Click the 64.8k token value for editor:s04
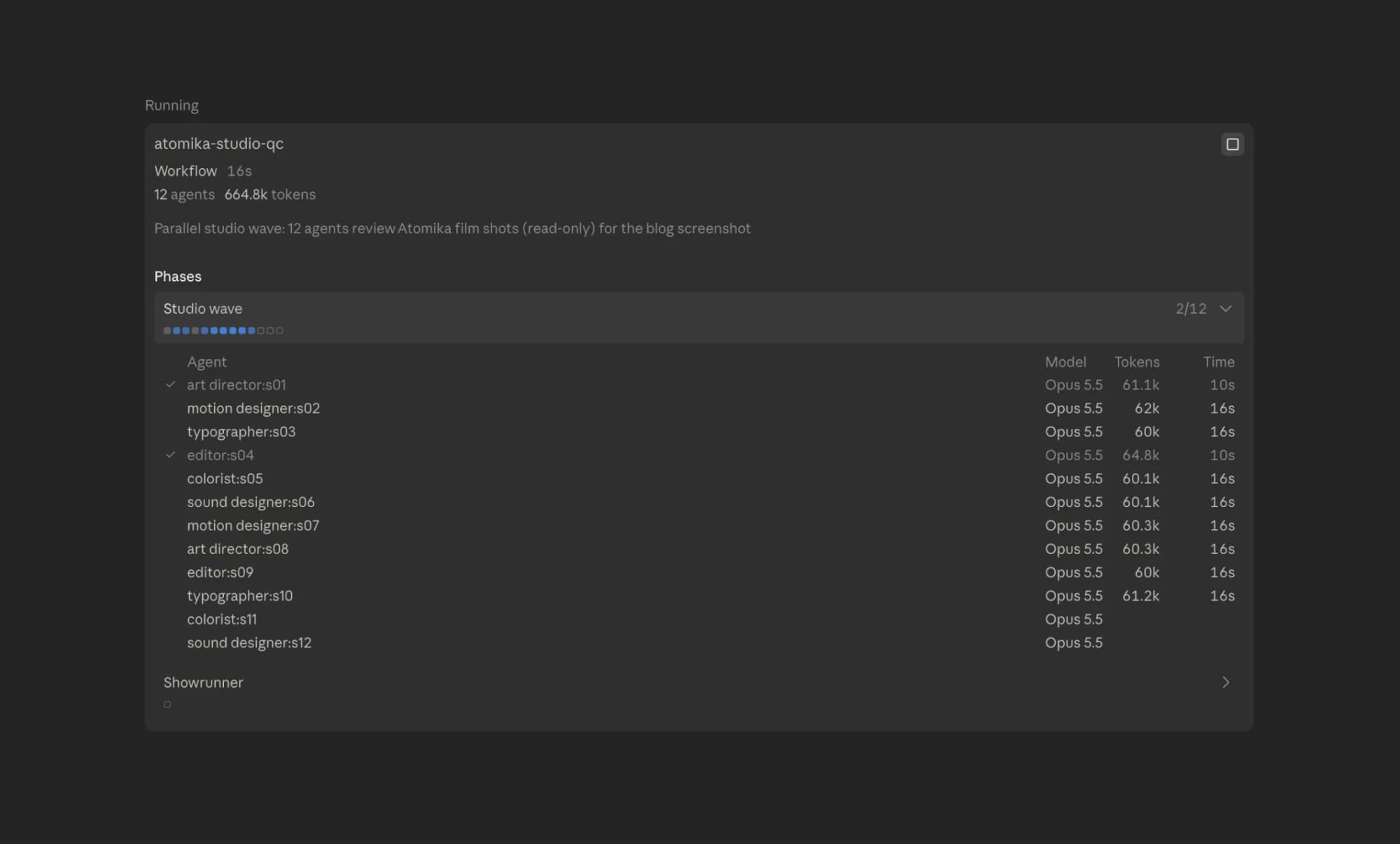 coord(1141,455)
